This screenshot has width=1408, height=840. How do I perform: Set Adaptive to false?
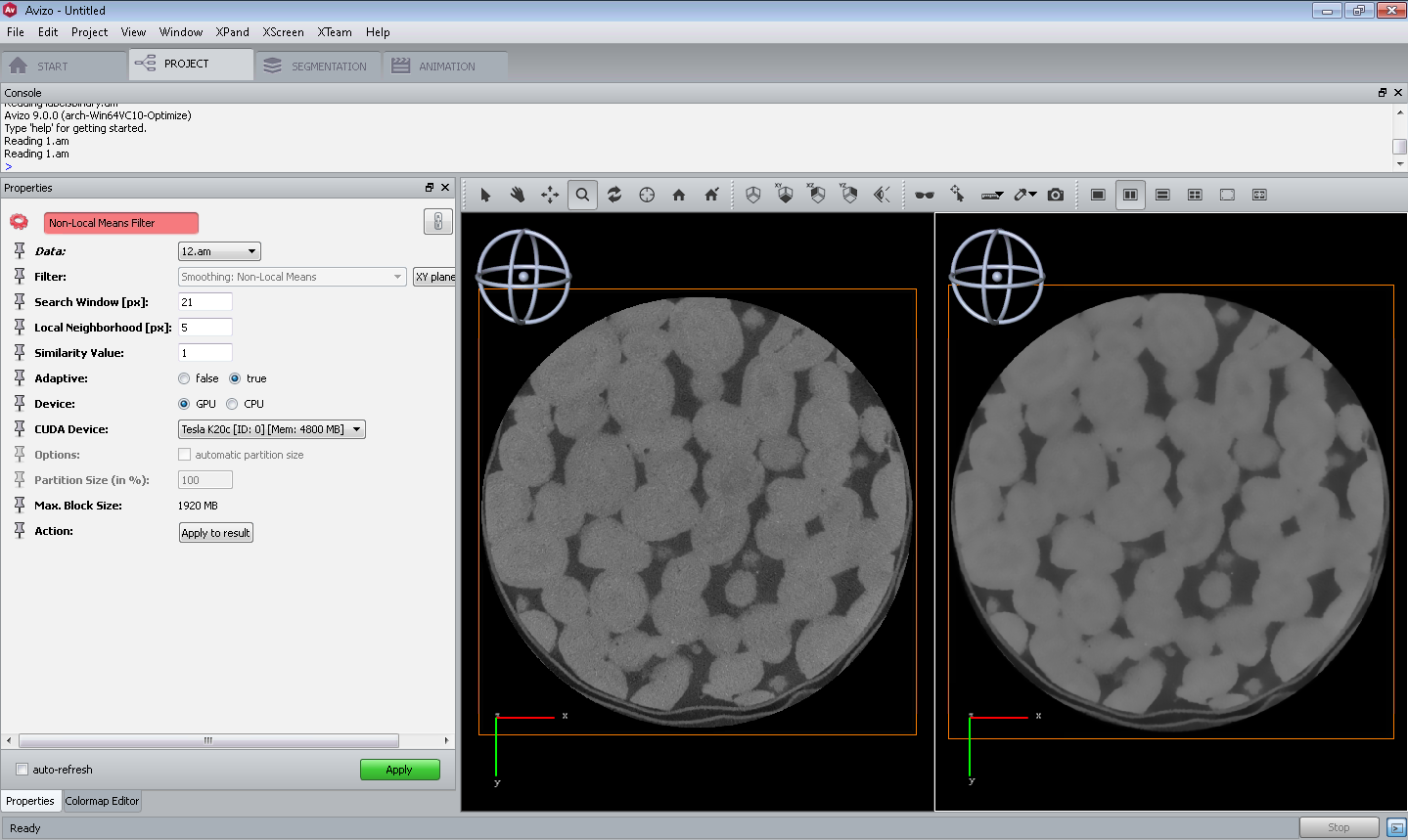click(184, 378)
